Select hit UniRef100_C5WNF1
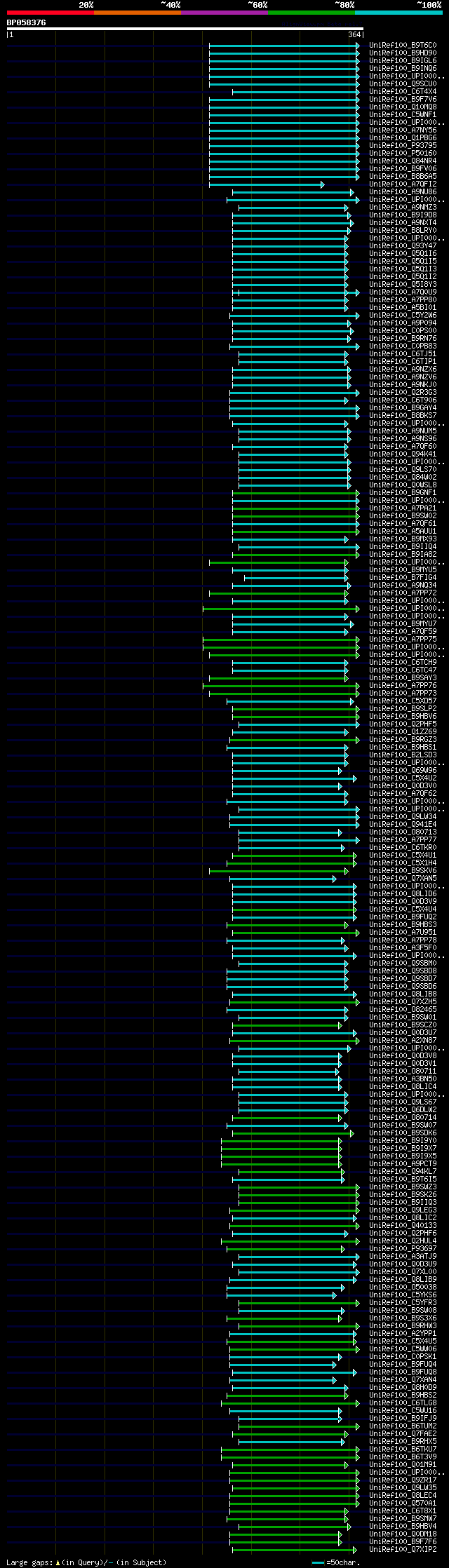The width and height of the screenshot is (449, 1568). pyautogui.click(x=403, y=115)
